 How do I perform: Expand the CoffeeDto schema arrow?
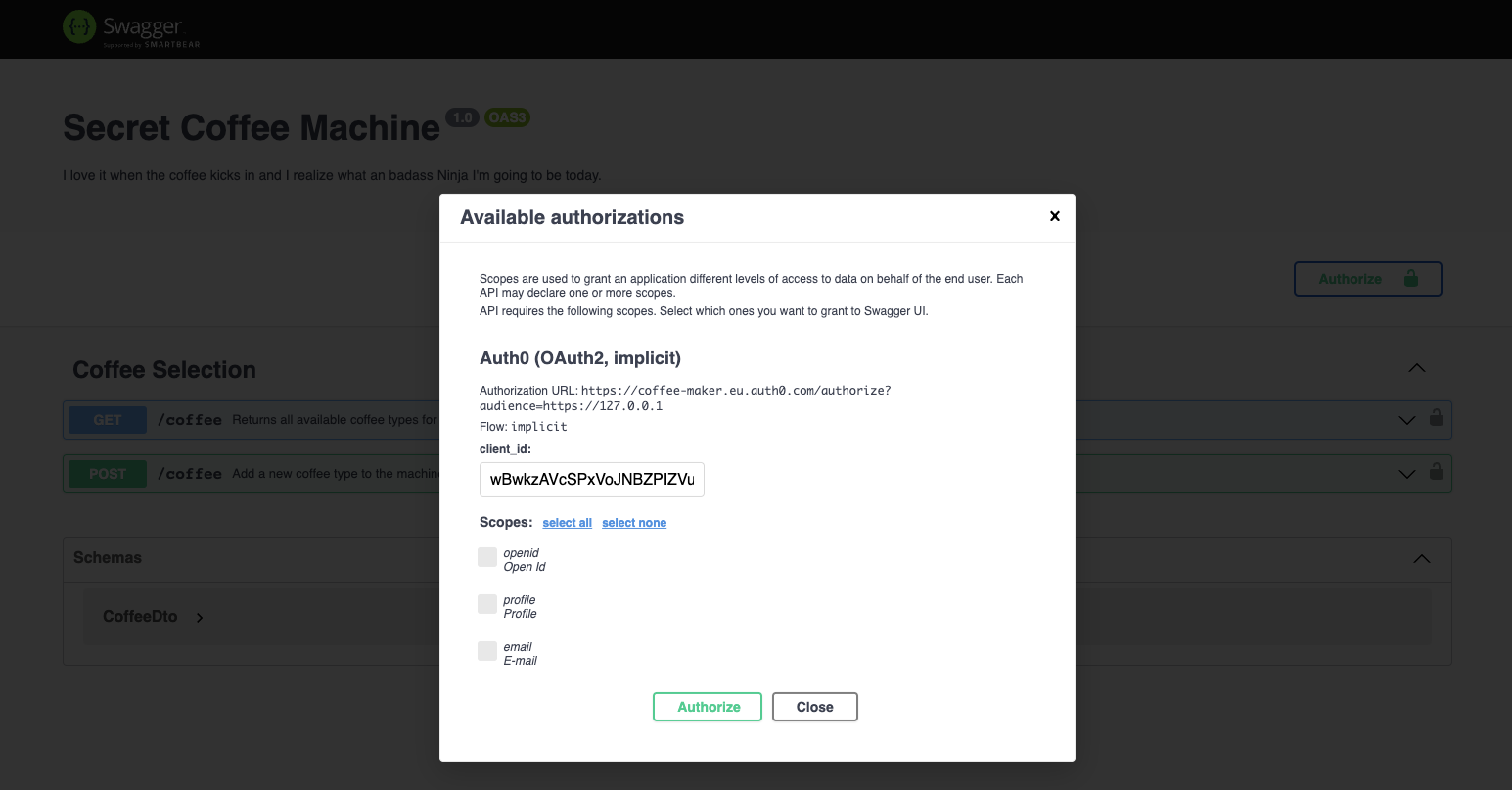[200, 618]
